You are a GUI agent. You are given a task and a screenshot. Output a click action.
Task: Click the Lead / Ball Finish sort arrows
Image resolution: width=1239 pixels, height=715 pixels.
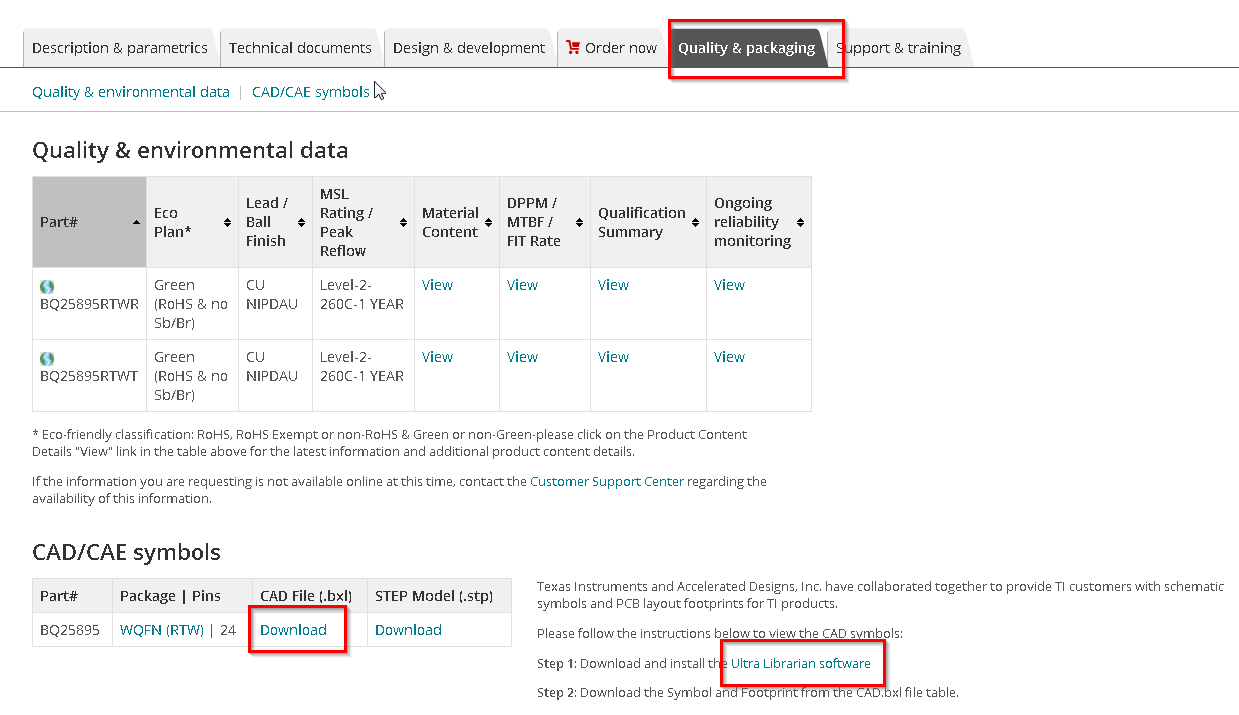tap(301, 222)
